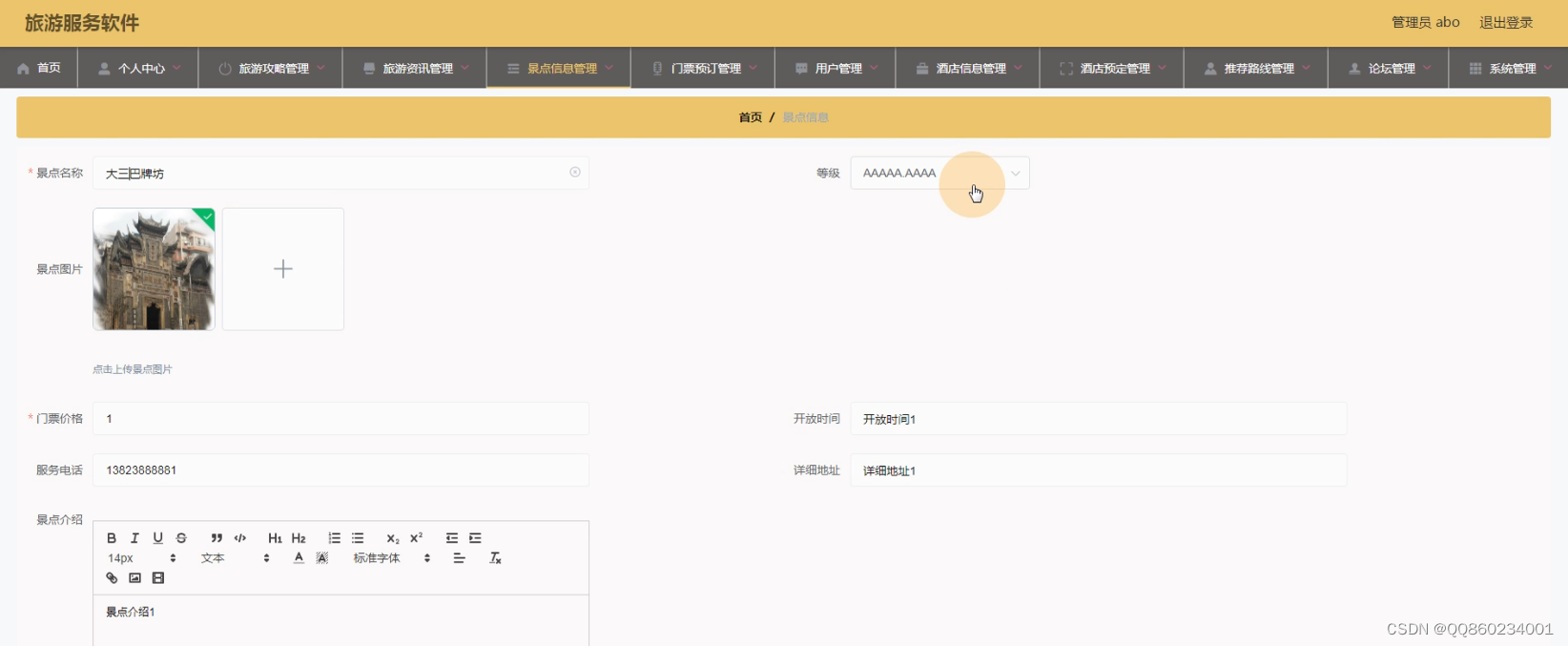The height and width of the screenshot is (646, 1568).
Task: Focus the 景点名称 name input
Action: tap(340, 173)
